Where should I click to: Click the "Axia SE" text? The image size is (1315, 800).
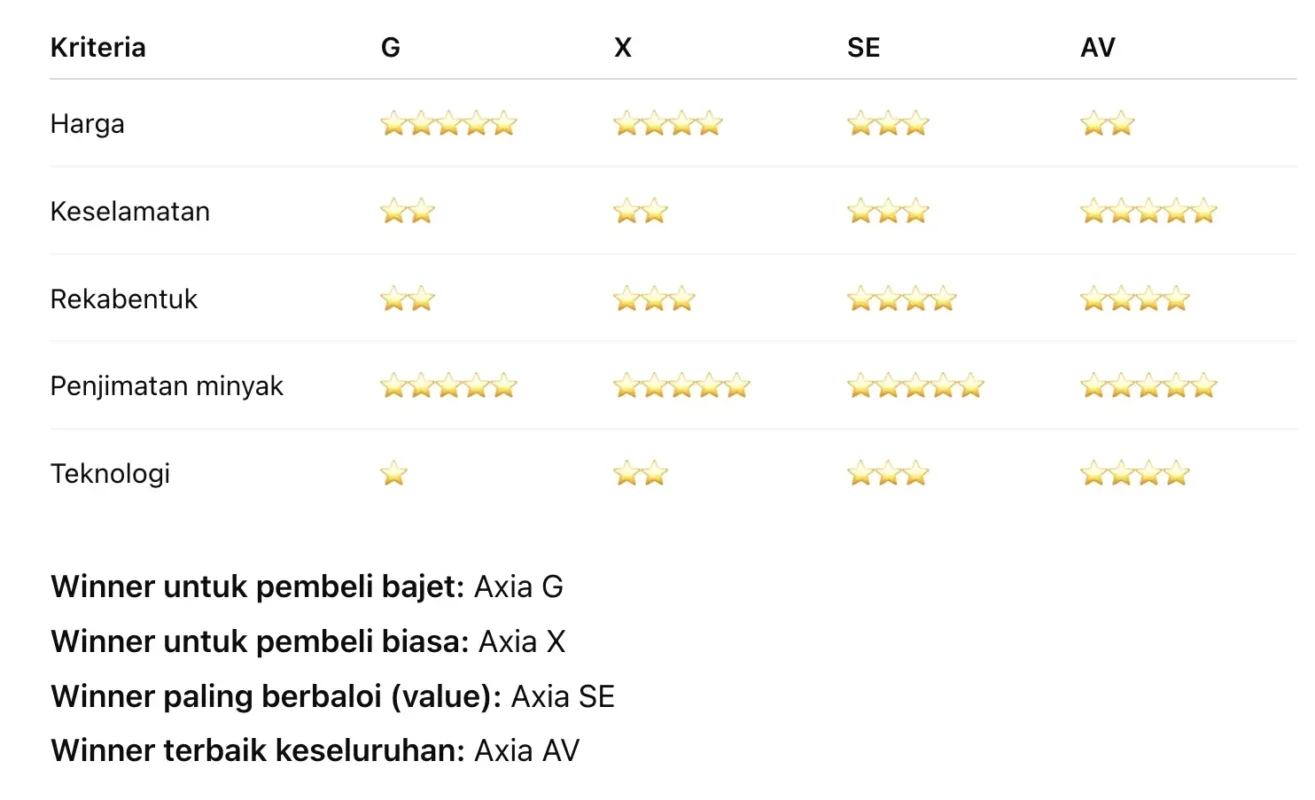coord(563,696)
